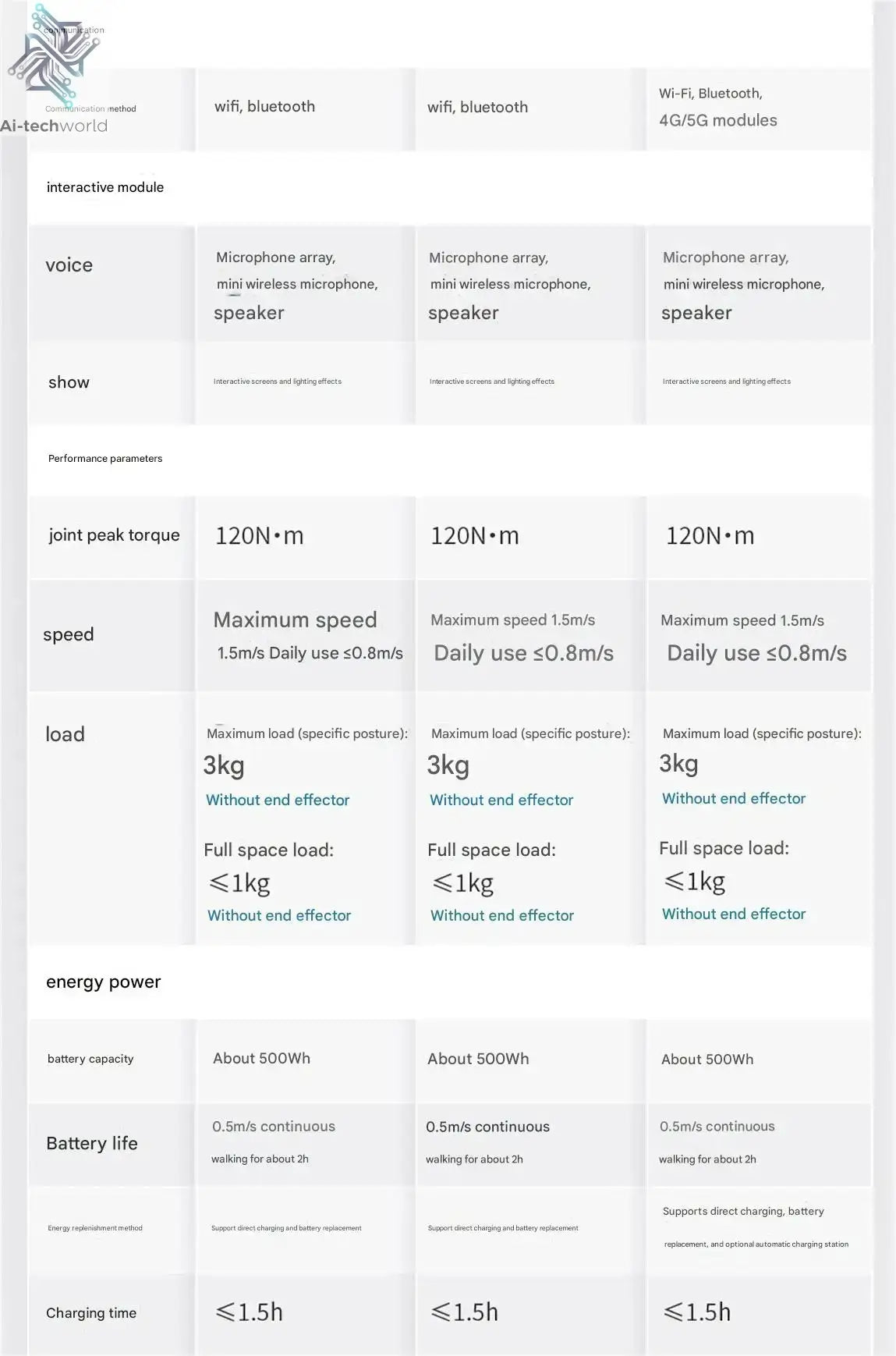Click second column bottom Without end effector link
The image size is (896, 1356).
[x=502, y=915]
